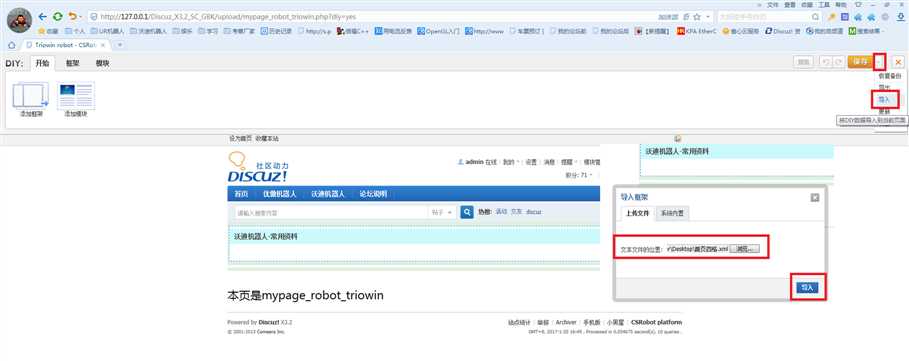
Task: Click the 收藏本站 link at page top
Action: pyautogui.click(x=267, y=138)
